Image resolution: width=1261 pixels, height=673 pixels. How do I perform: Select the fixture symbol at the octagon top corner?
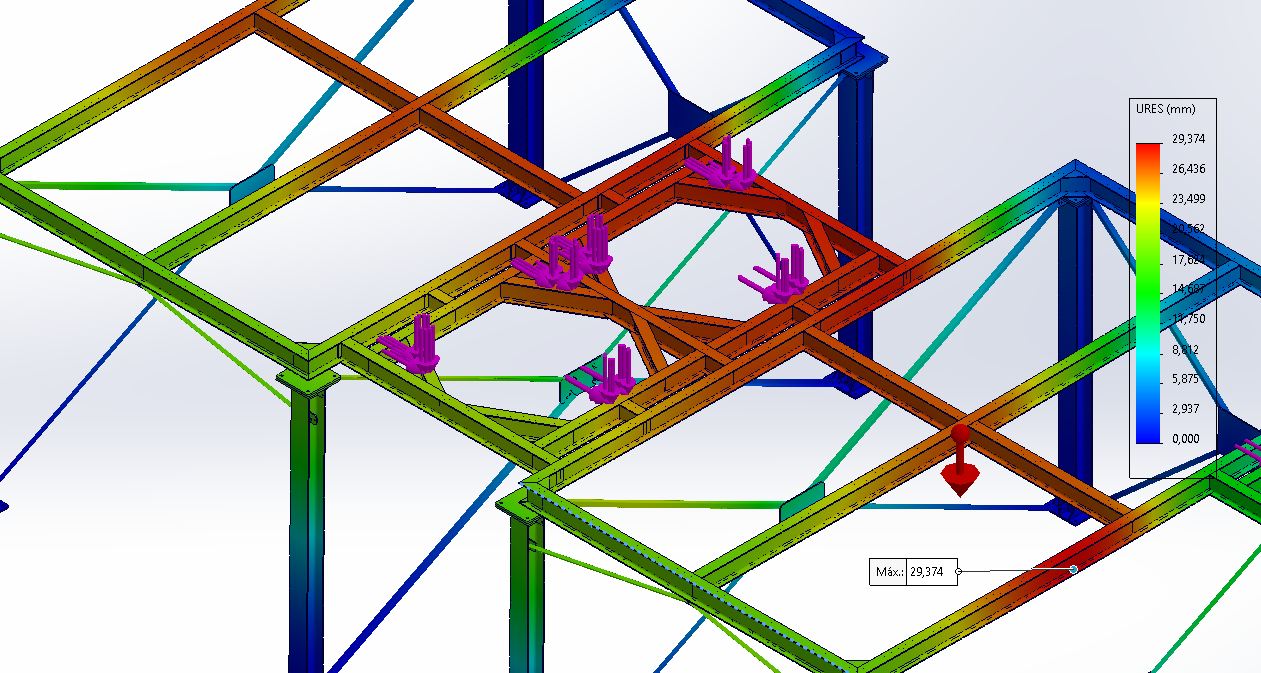(x=722, y=163)
